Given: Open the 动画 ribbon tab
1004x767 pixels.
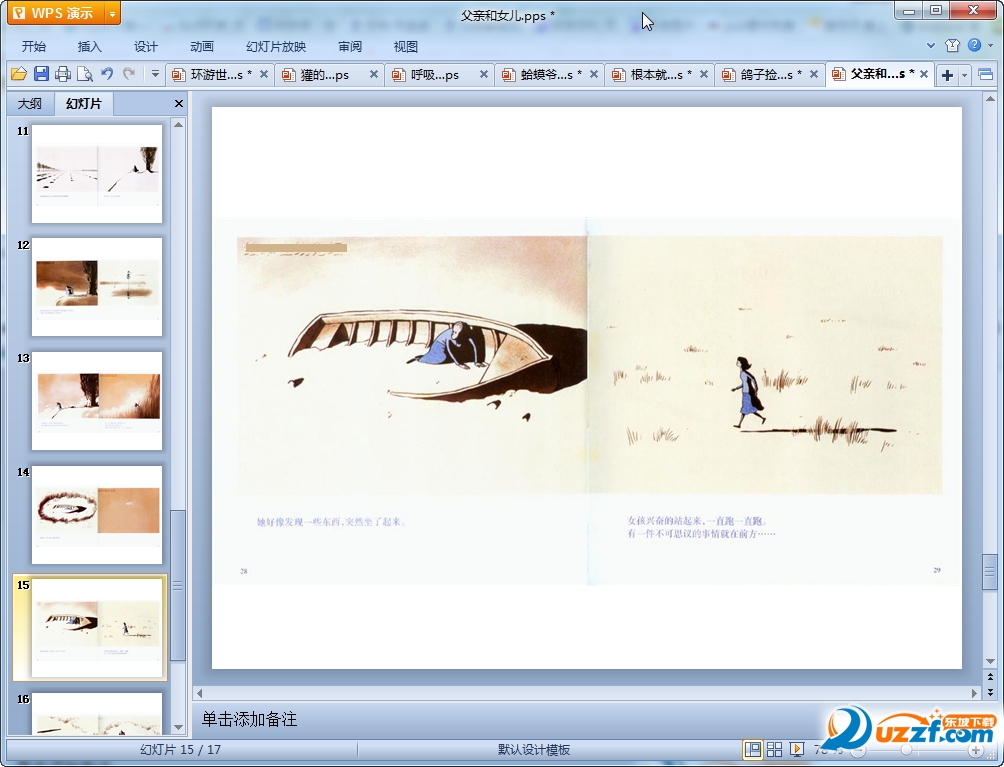Looking at the screenshot, I should coord(202,47).
